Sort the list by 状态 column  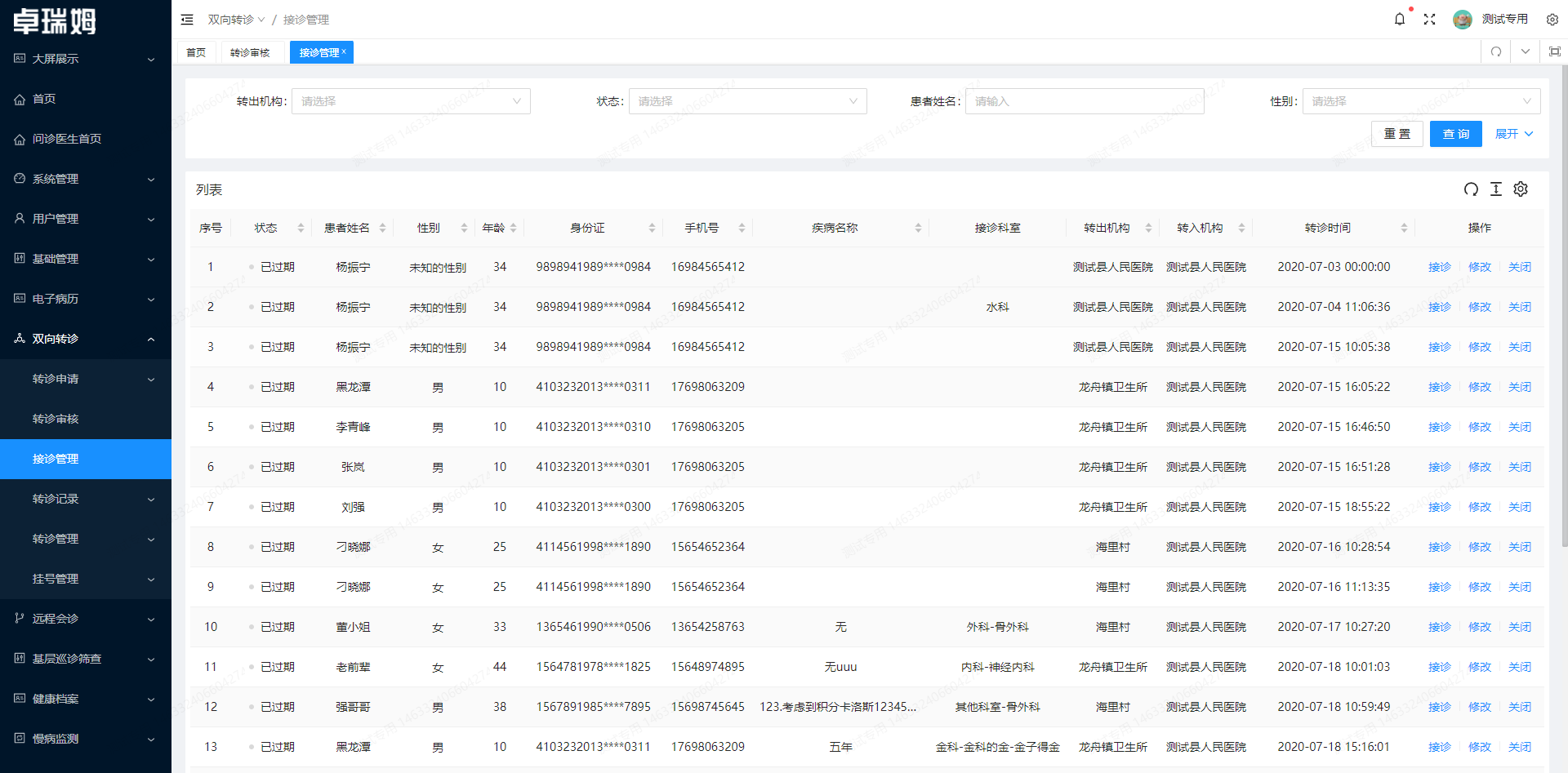coord(301,228)
